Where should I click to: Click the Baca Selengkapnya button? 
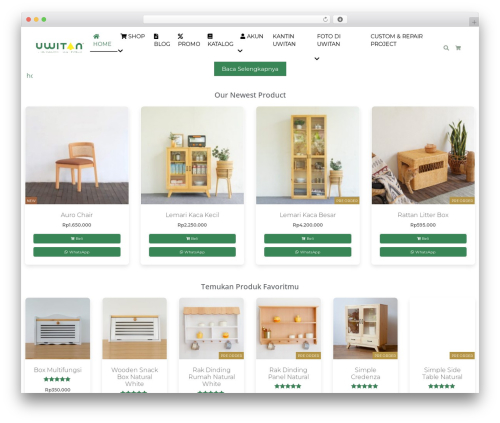[250, 69]
